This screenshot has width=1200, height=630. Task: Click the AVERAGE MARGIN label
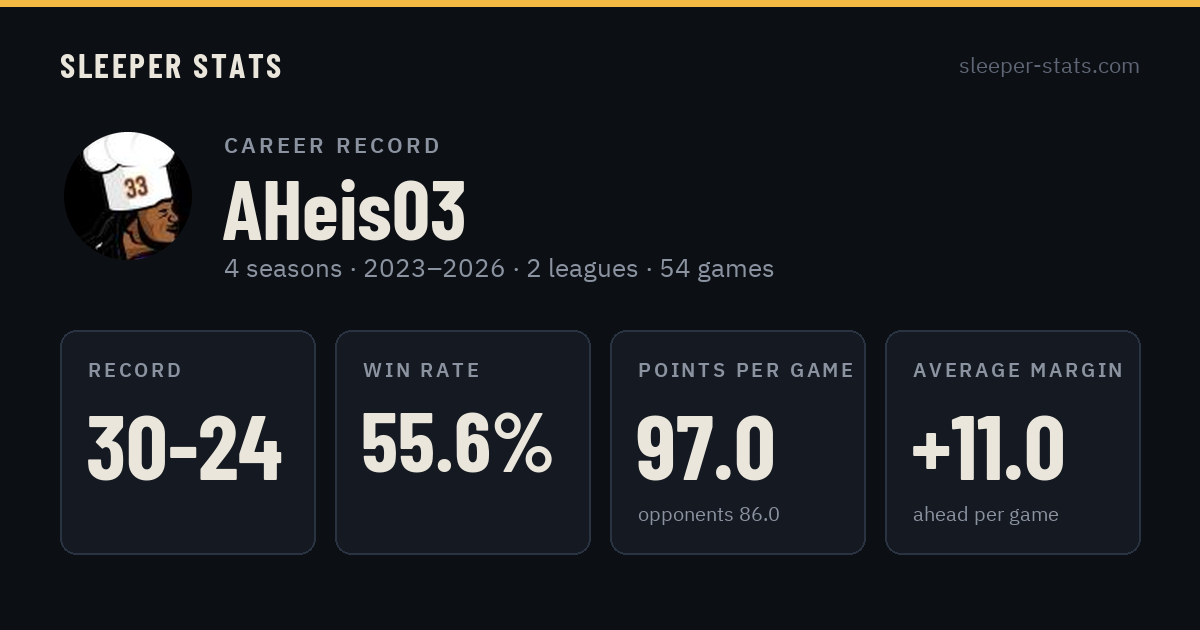click(1018, 370)
